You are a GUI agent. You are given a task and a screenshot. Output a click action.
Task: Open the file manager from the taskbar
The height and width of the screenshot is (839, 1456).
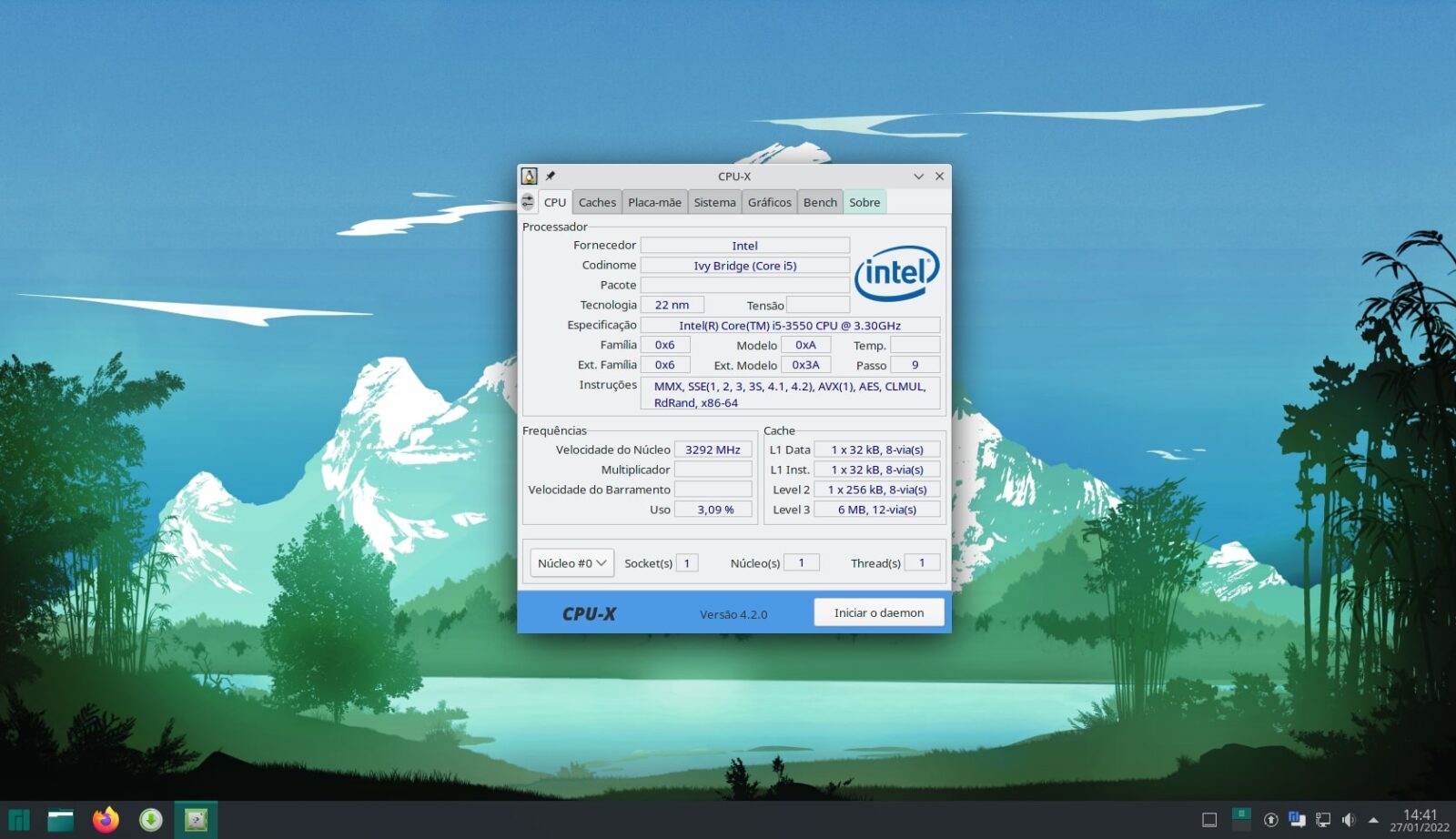coord(60,820)
